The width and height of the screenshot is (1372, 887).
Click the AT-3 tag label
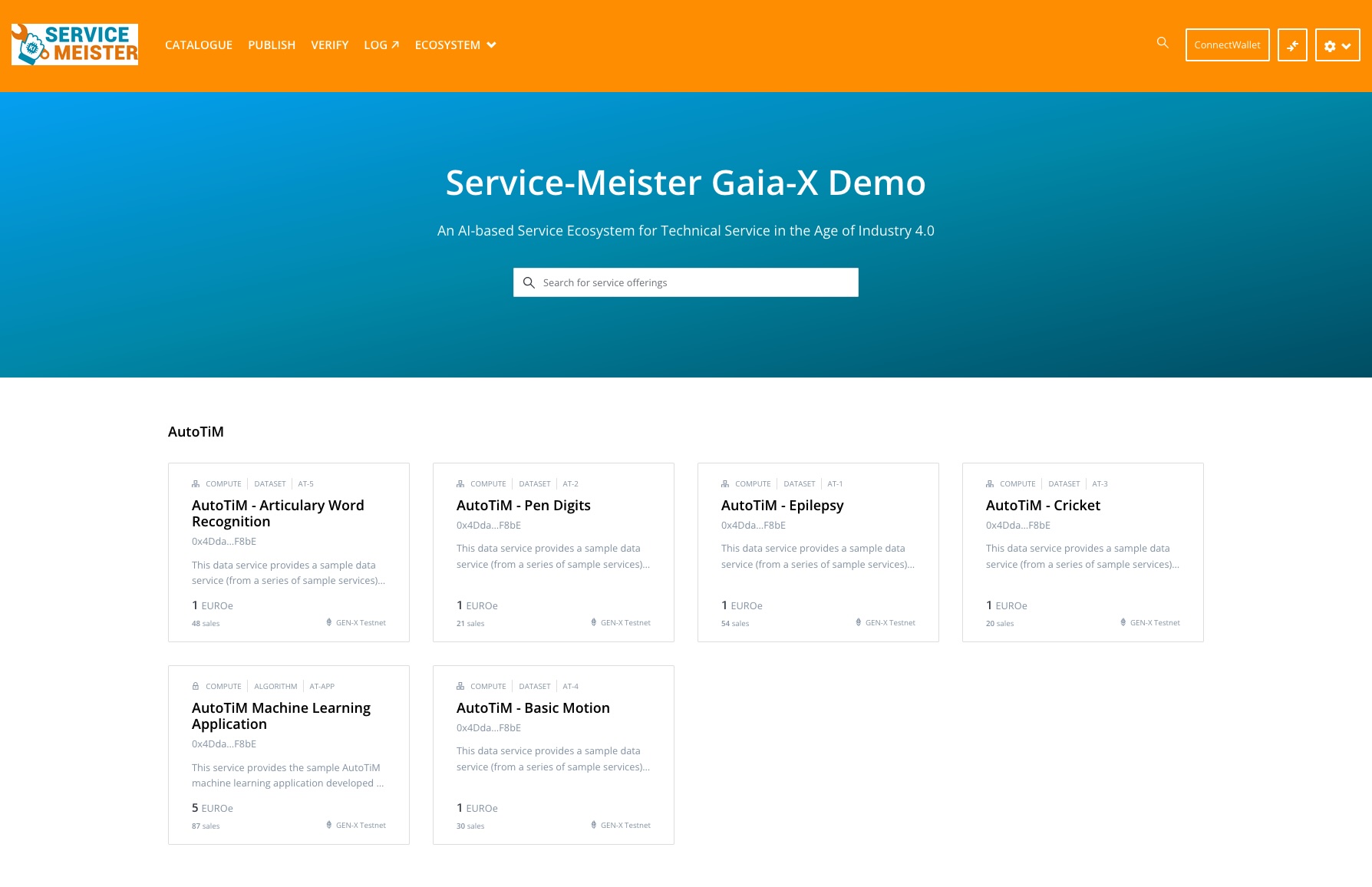tap(1100, 484)
